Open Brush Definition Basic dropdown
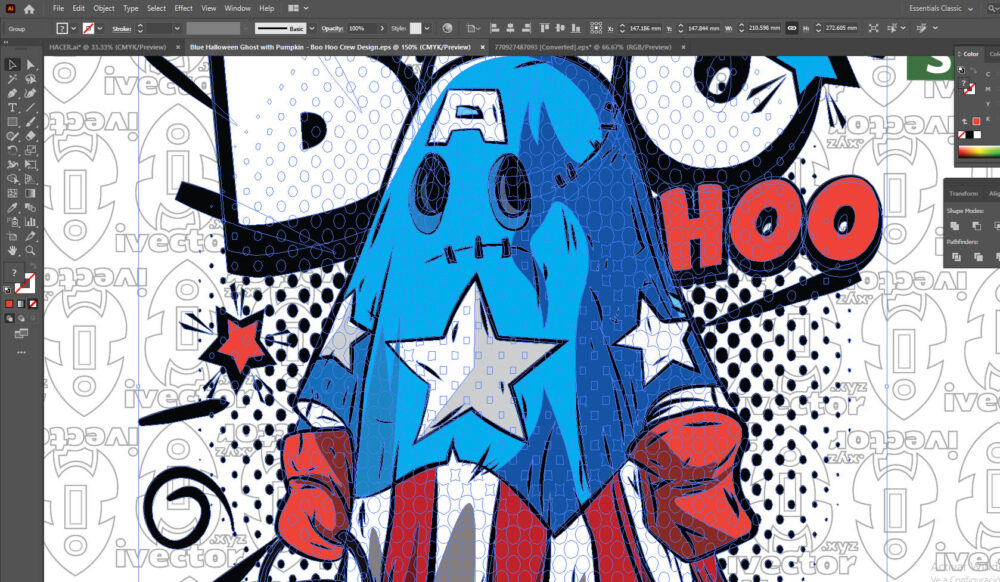1000x582 pixels. point(312,29)
